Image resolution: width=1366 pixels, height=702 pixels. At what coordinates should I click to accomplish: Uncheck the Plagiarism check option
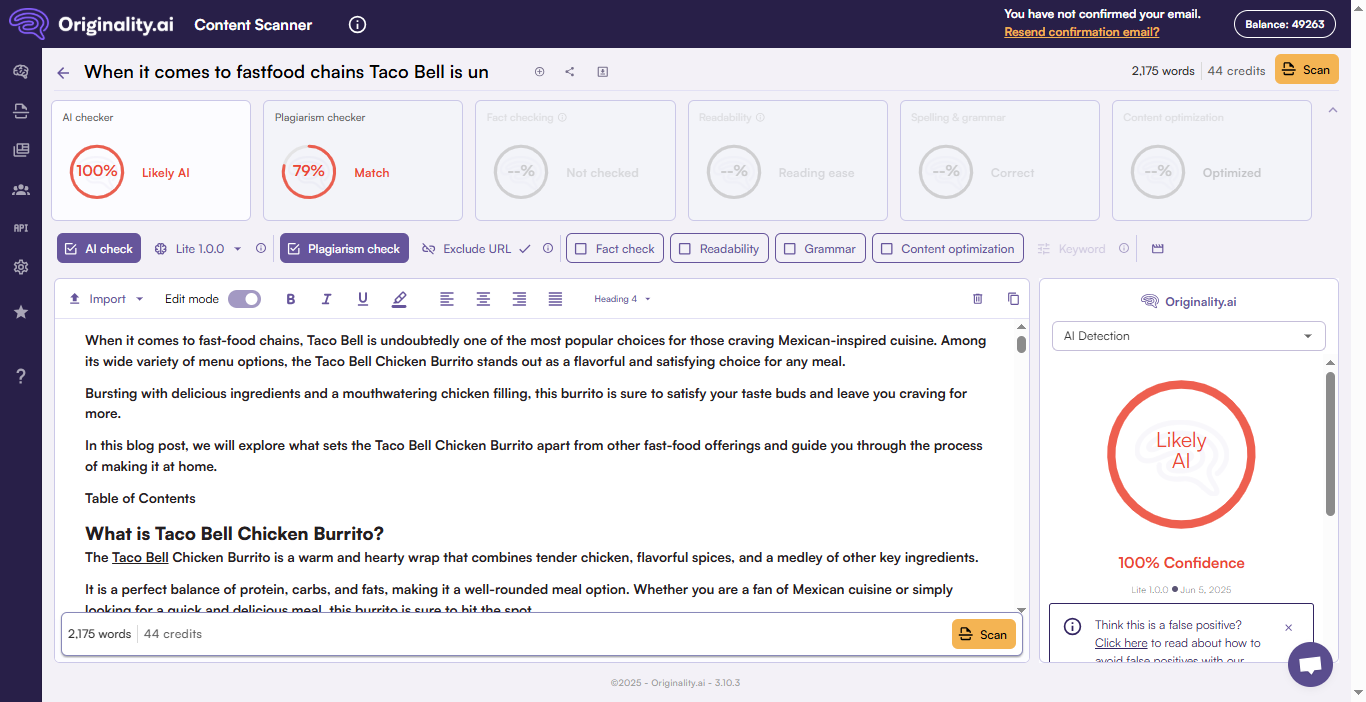[344, 248]
